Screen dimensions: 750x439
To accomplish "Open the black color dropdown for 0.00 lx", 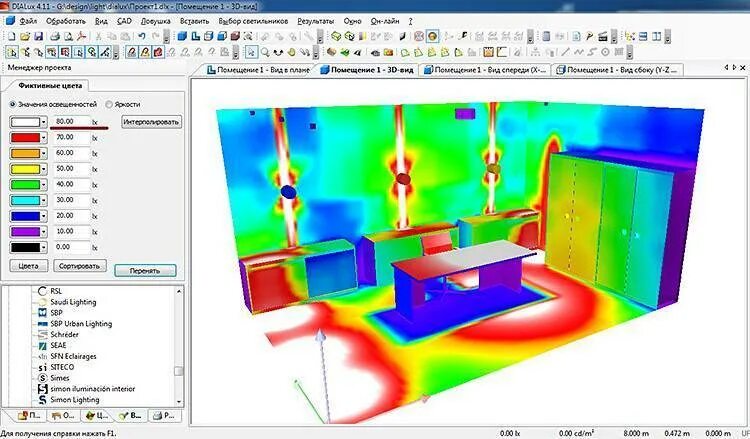I will (44, 248).
